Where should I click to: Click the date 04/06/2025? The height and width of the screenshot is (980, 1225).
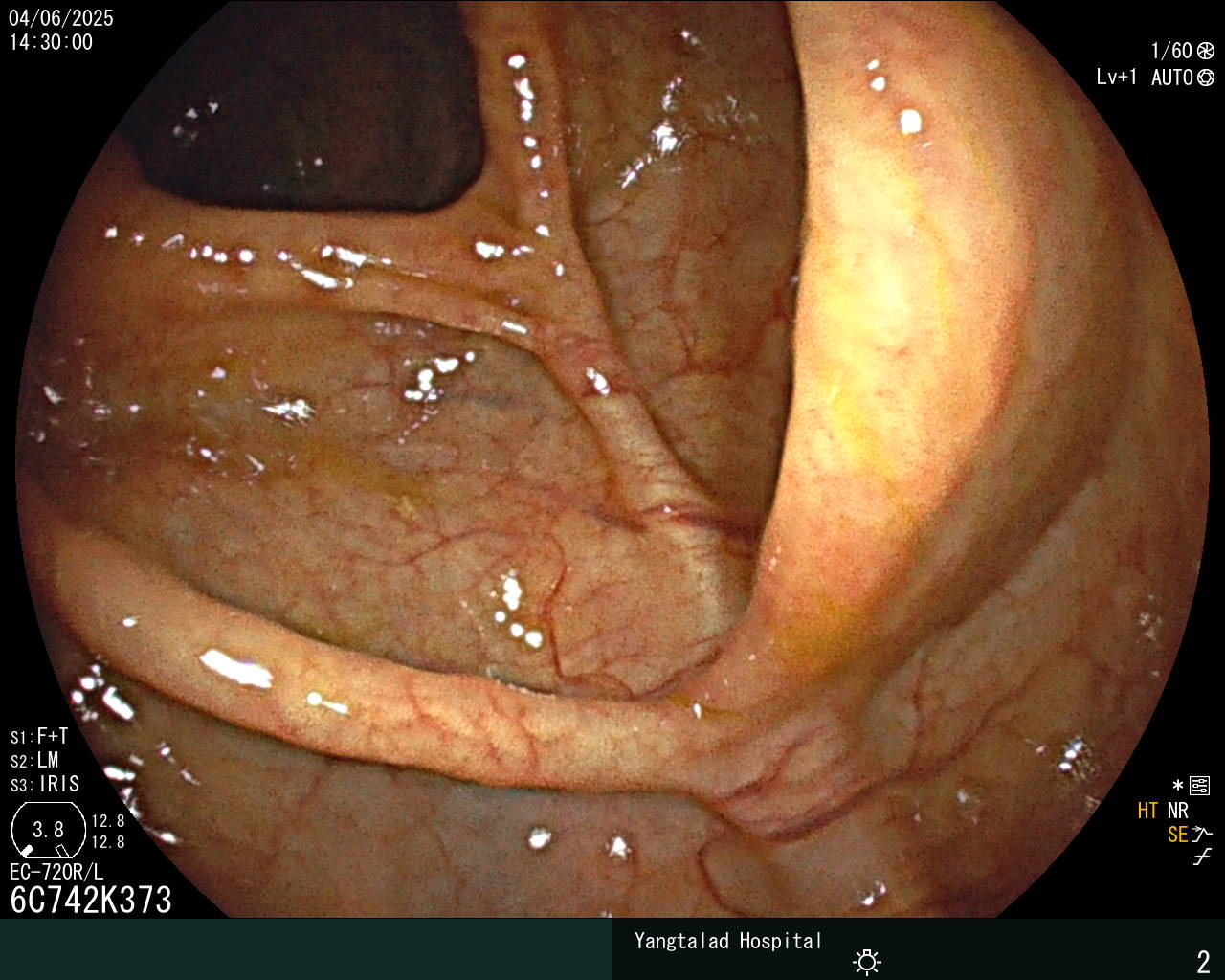61,18
